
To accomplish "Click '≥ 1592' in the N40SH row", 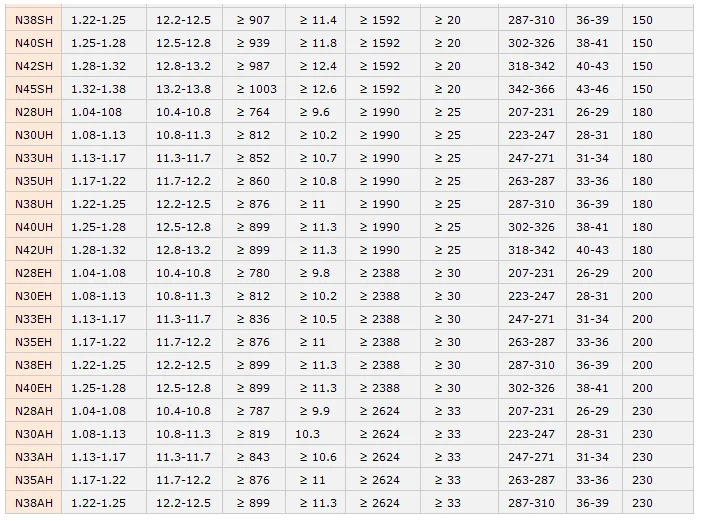I will click(383, 43).
